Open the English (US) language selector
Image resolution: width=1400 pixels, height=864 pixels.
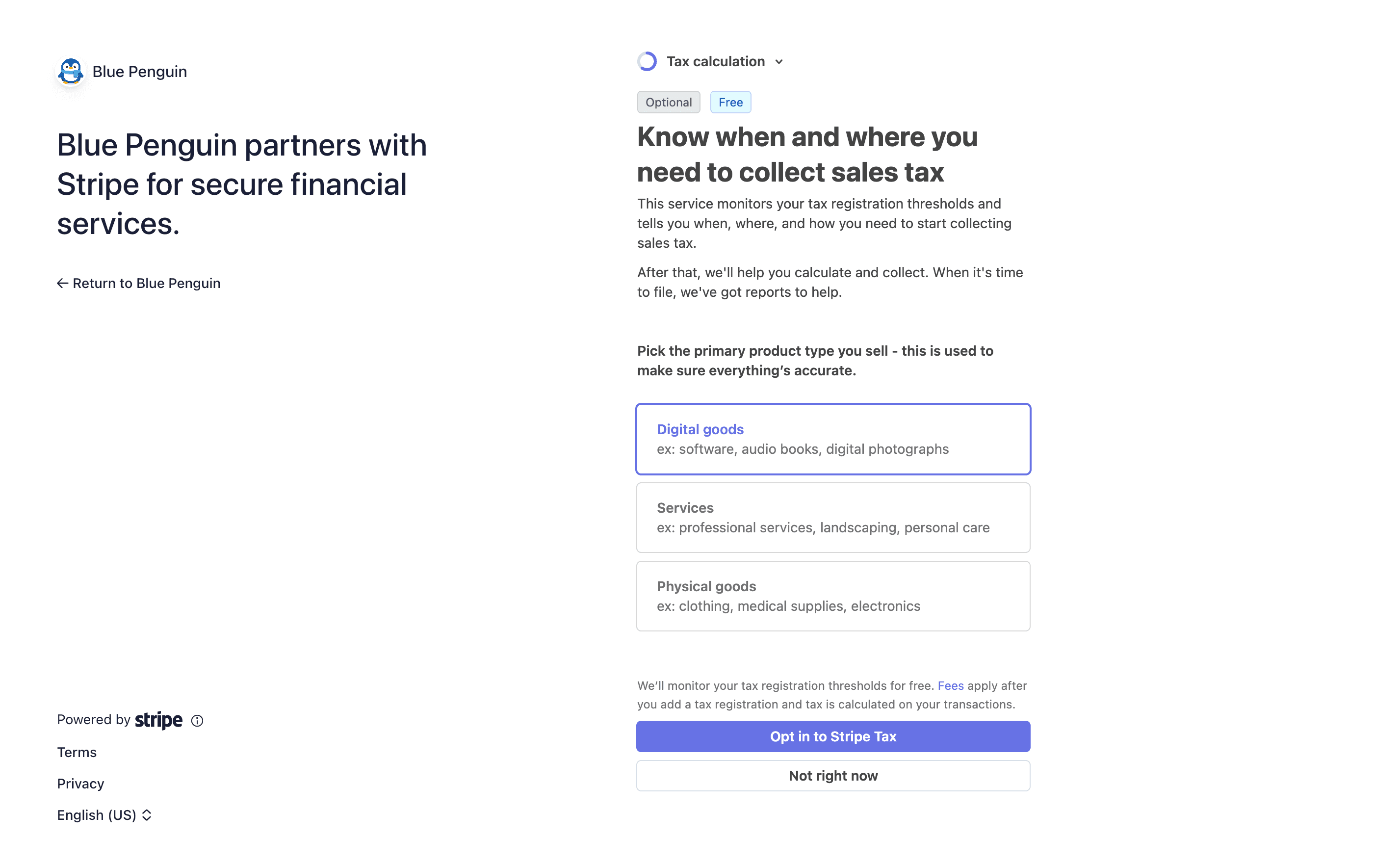coord(97,815)
